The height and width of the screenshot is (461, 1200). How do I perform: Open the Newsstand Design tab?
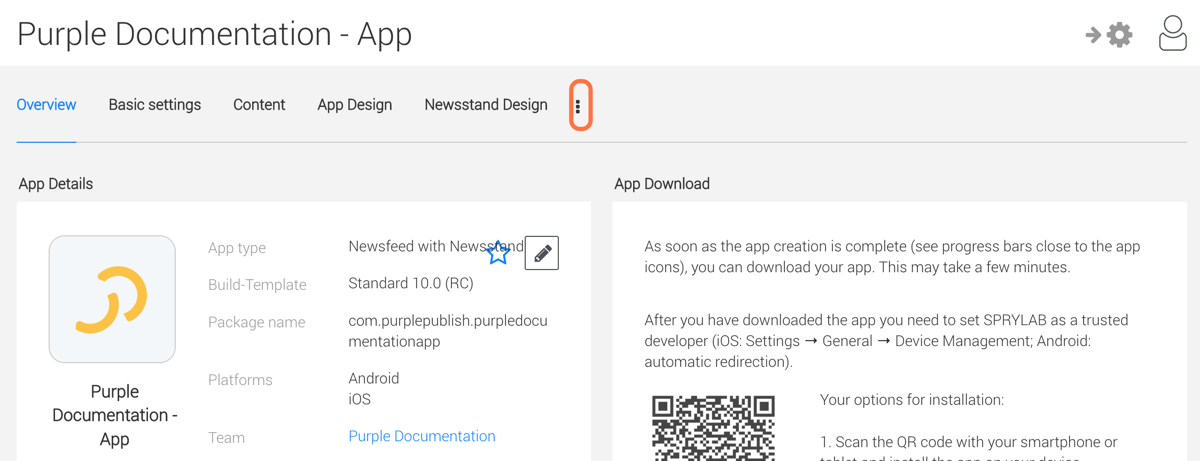(x=486, y=104)
